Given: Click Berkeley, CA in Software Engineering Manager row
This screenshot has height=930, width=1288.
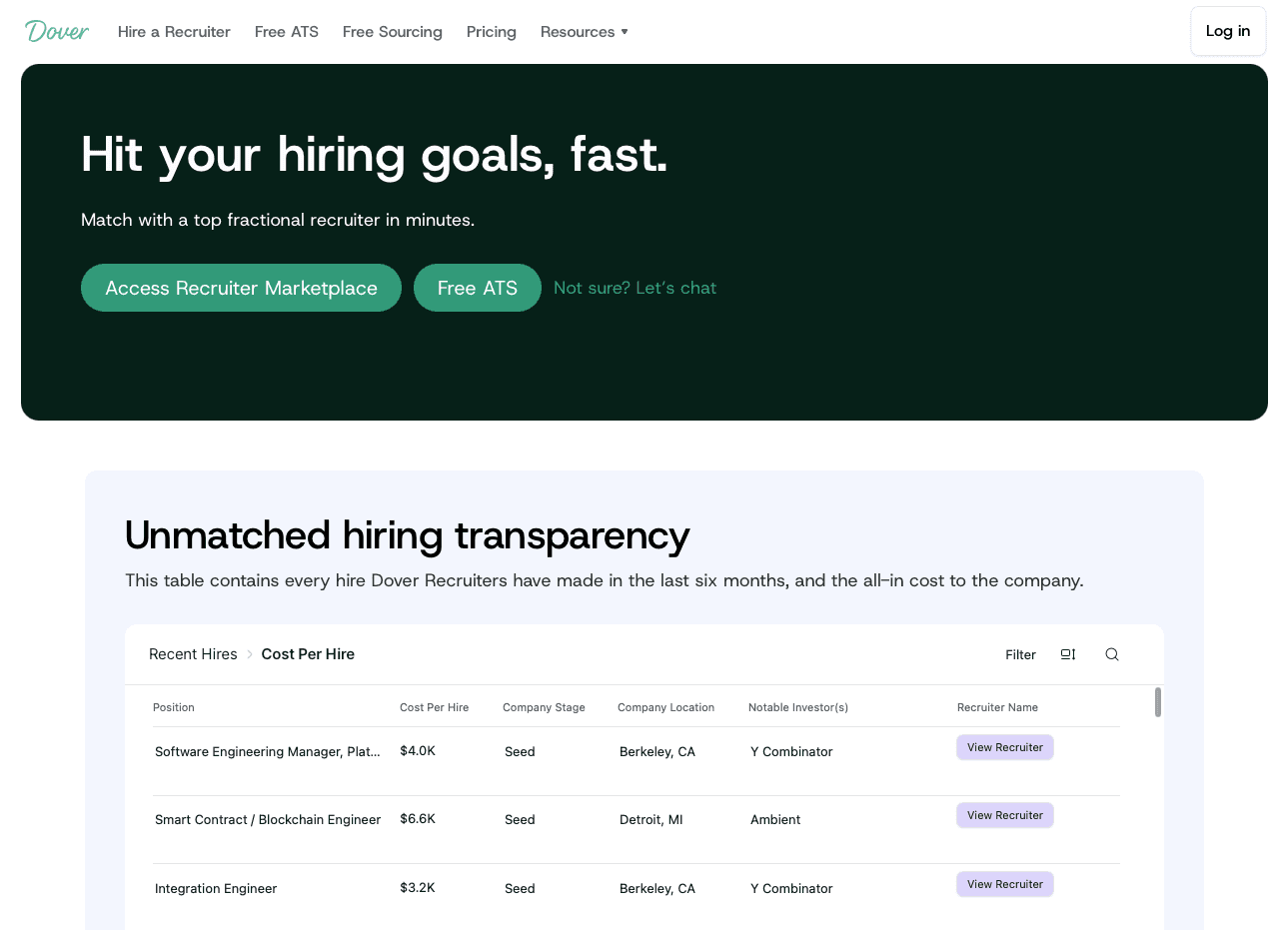Looking at the screenshot, I should pos(657,752).
